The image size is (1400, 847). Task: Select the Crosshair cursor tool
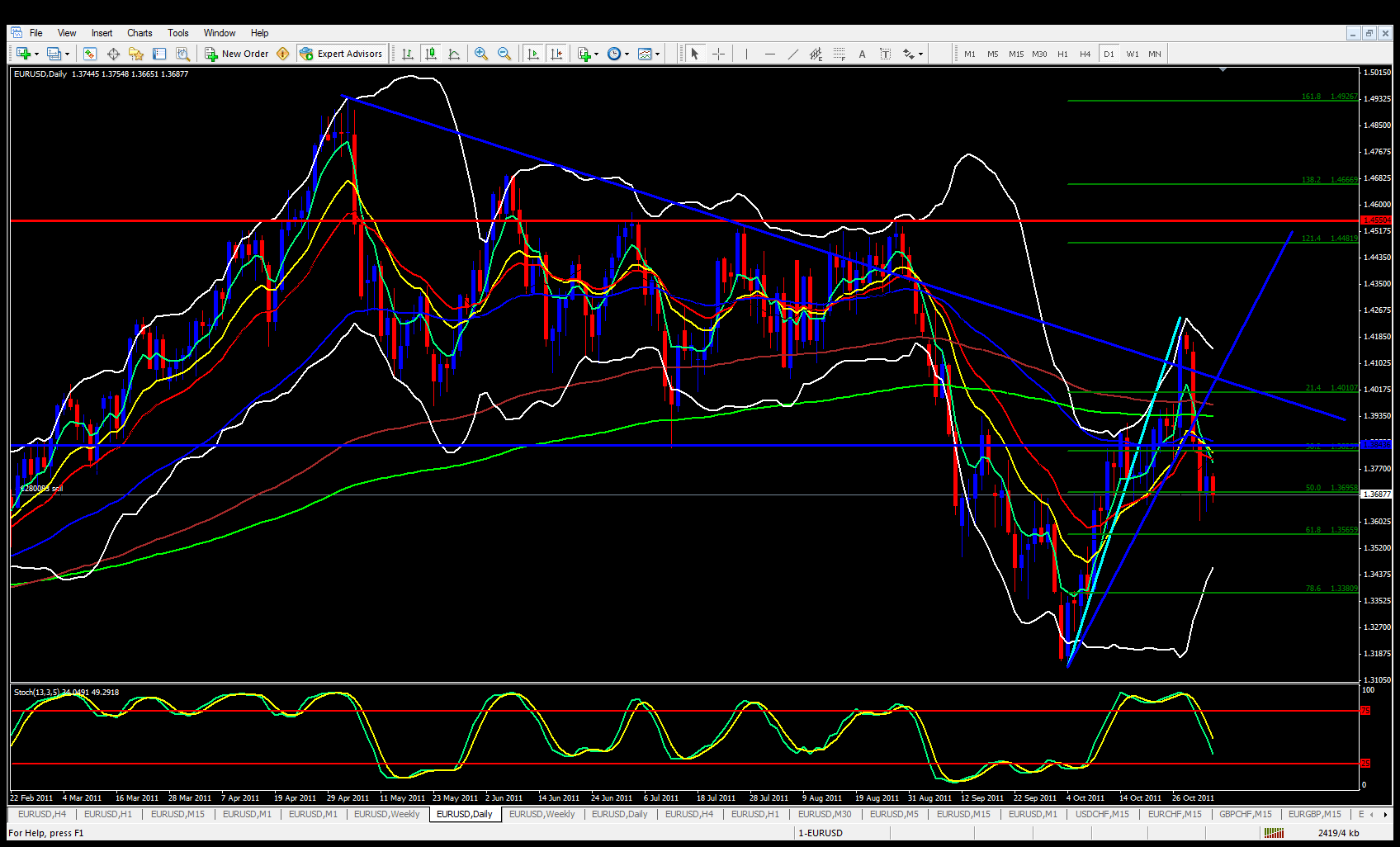tap(718, 54)
